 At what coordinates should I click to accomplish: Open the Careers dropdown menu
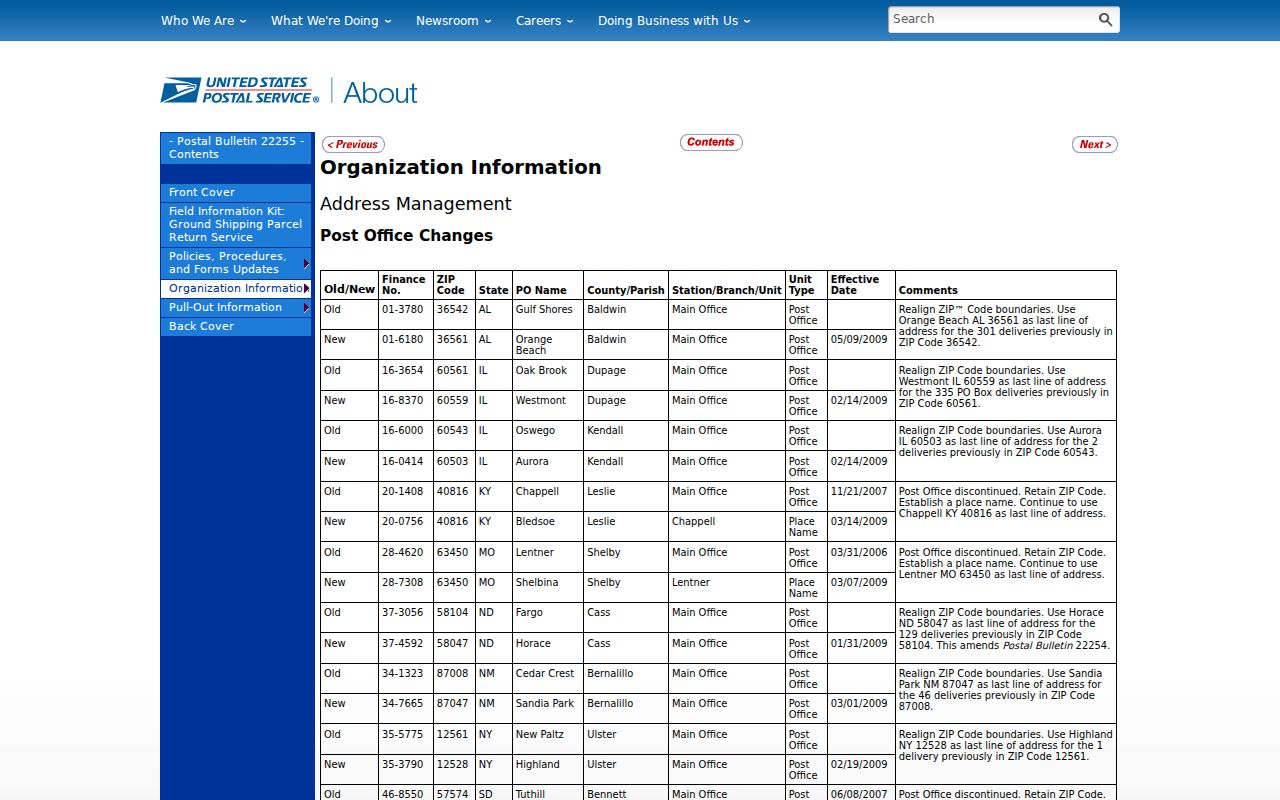coord(545,20)
